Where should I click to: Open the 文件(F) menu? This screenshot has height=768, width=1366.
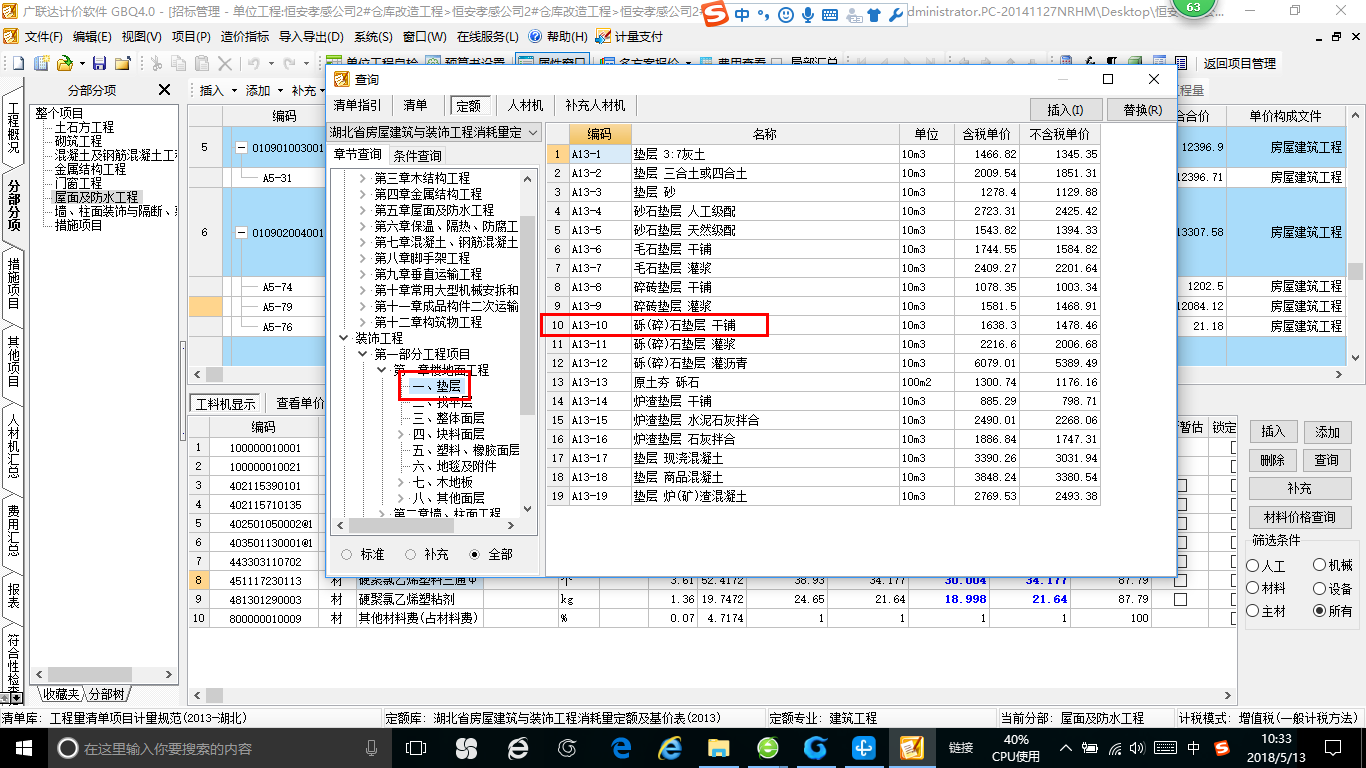tap(43, 36)
